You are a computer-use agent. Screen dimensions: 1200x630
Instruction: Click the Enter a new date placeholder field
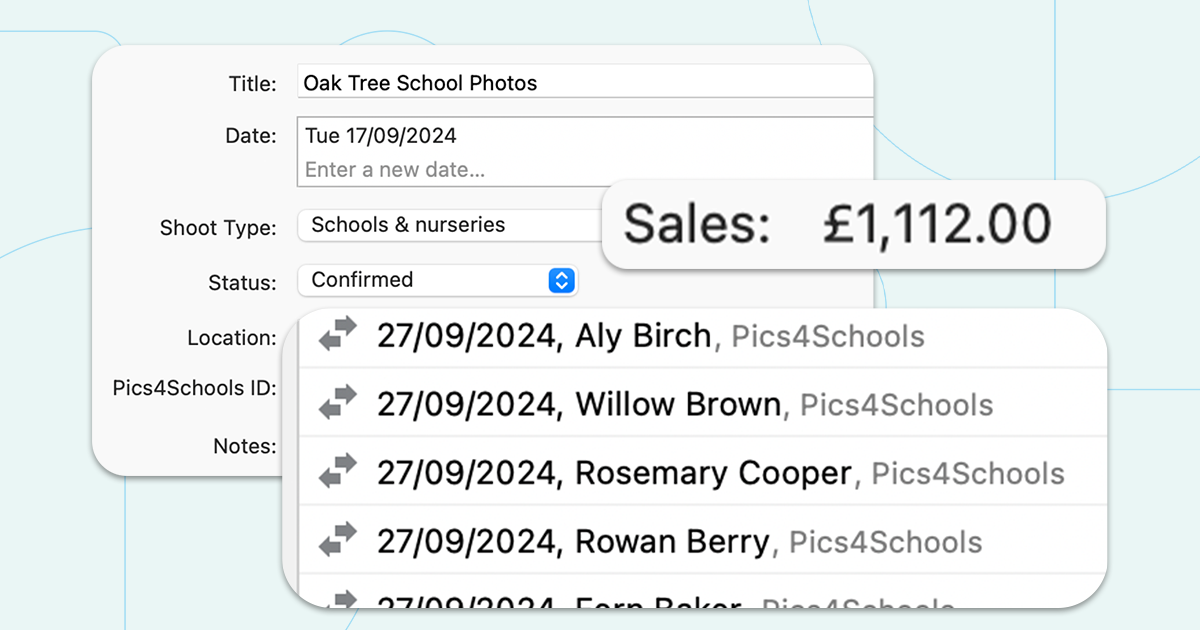pos(395,169)
